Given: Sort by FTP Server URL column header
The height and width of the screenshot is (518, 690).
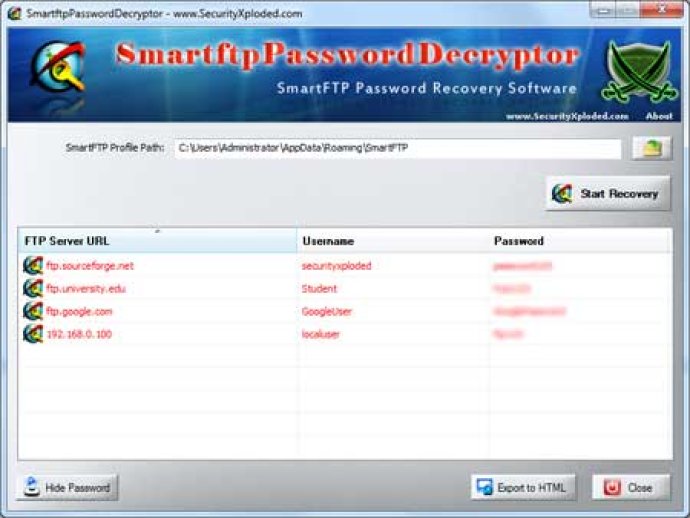Looking at the screenshot, I should 157,241.
